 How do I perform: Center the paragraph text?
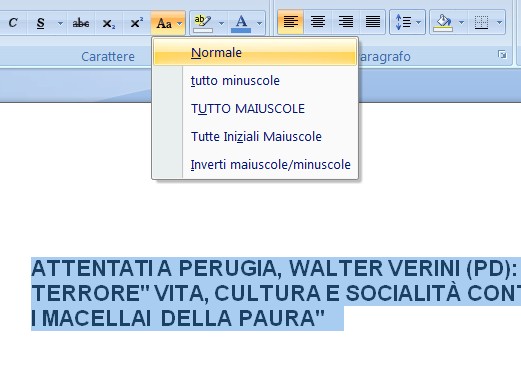(318, 22)
